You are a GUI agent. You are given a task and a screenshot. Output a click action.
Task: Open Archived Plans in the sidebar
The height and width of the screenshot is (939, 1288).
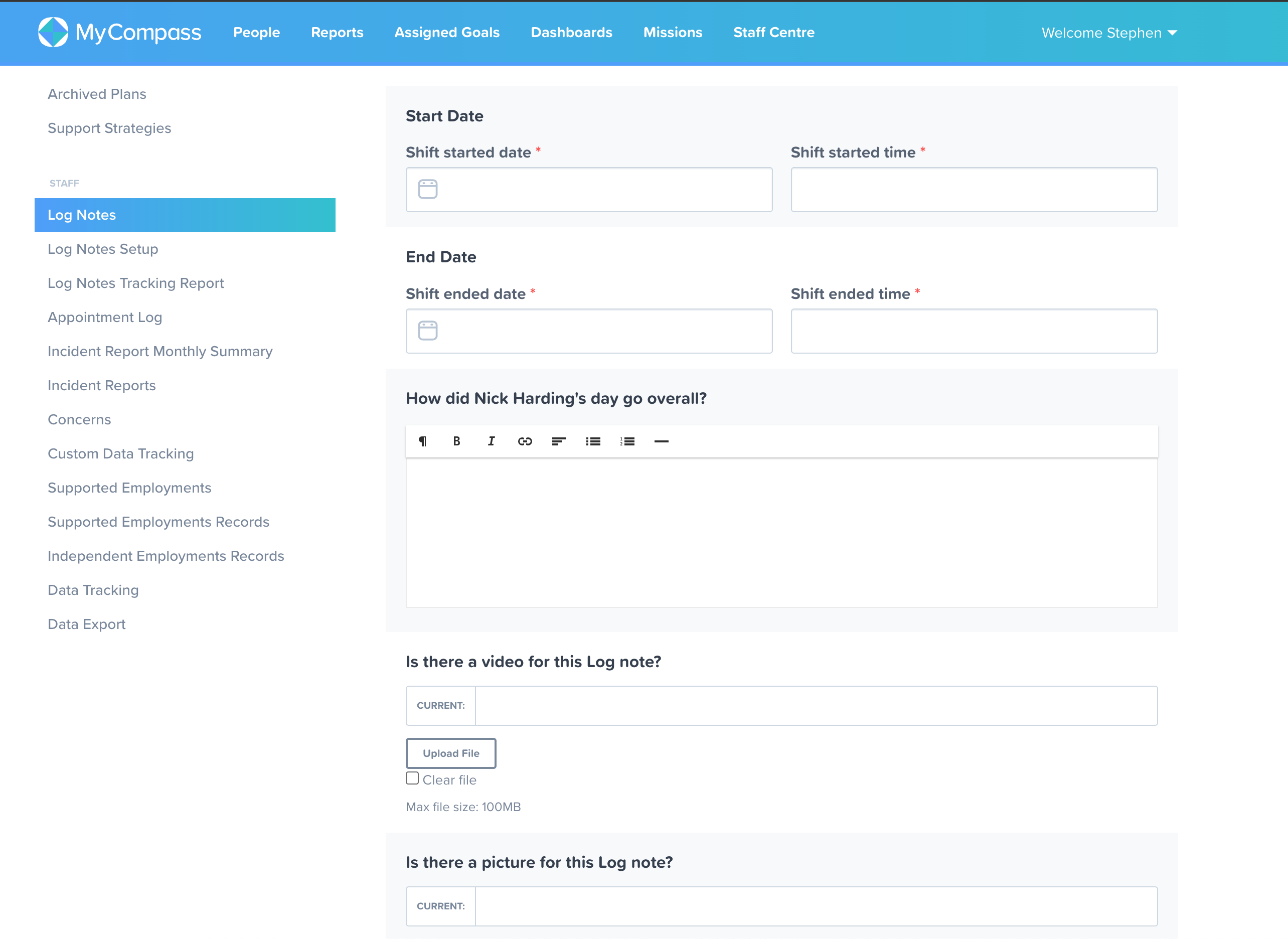[x=97, y=94]
